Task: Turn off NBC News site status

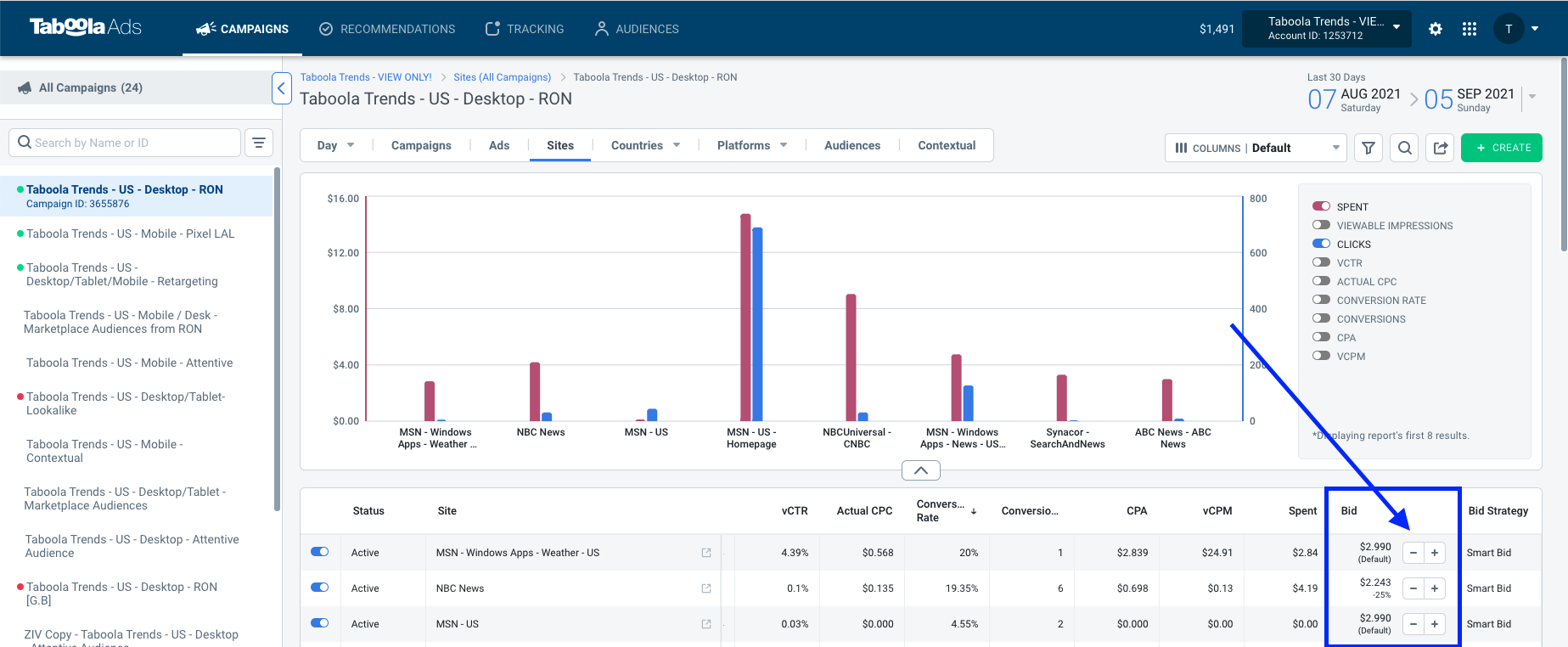Action: pyautogui.click(x=320, y=588)
